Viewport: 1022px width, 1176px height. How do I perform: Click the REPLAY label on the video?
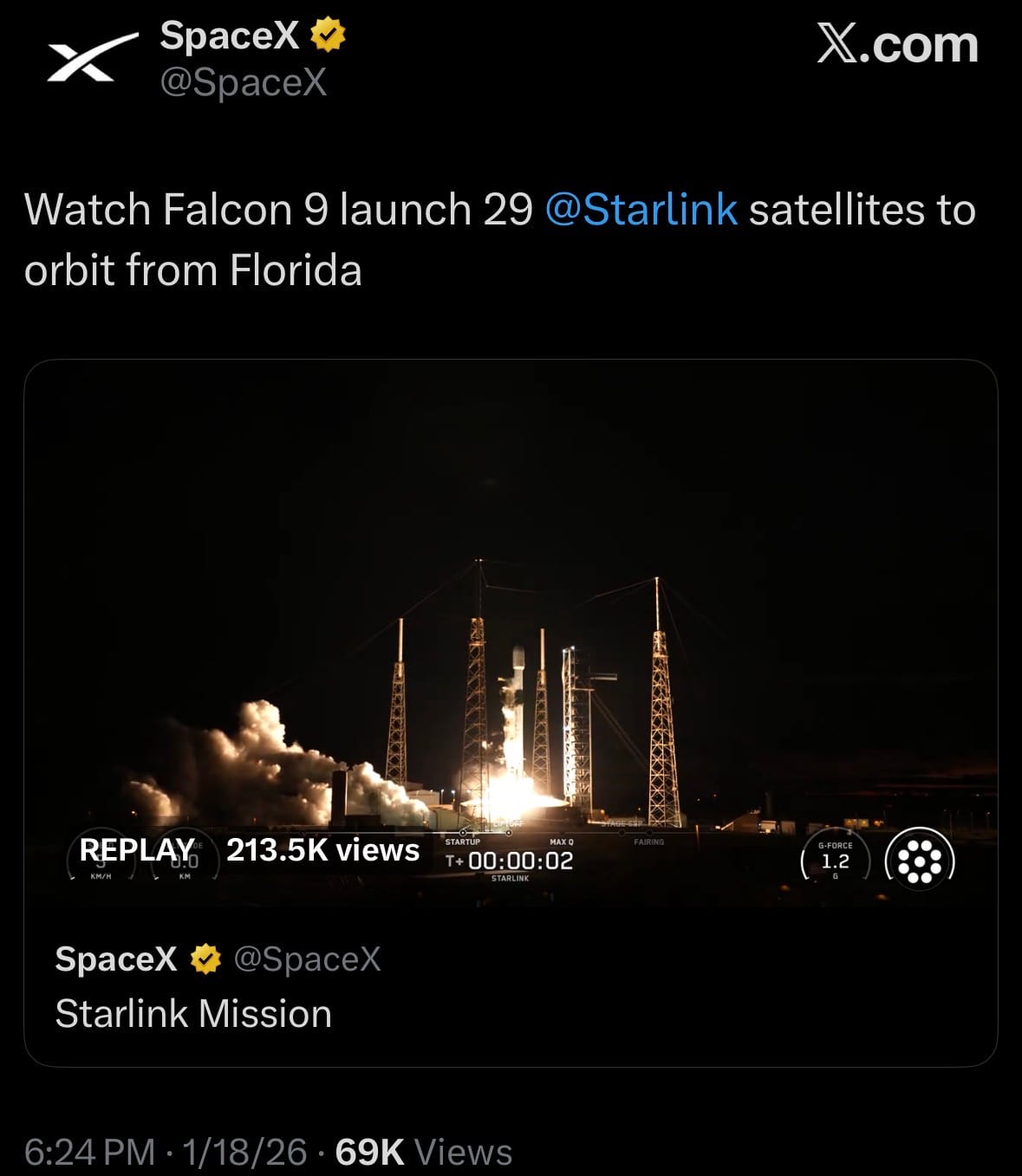pyautogui.click(x=136, y=850)
